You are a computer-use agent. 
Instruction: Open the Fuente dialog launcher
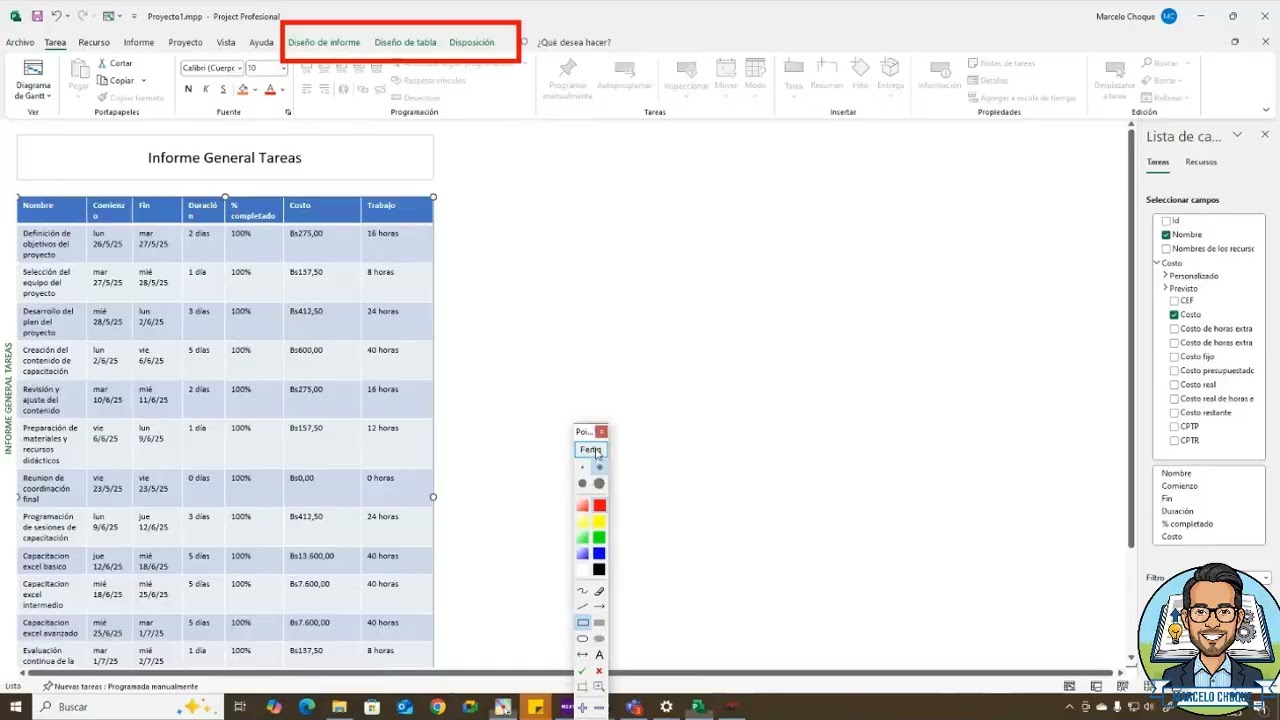288,112
